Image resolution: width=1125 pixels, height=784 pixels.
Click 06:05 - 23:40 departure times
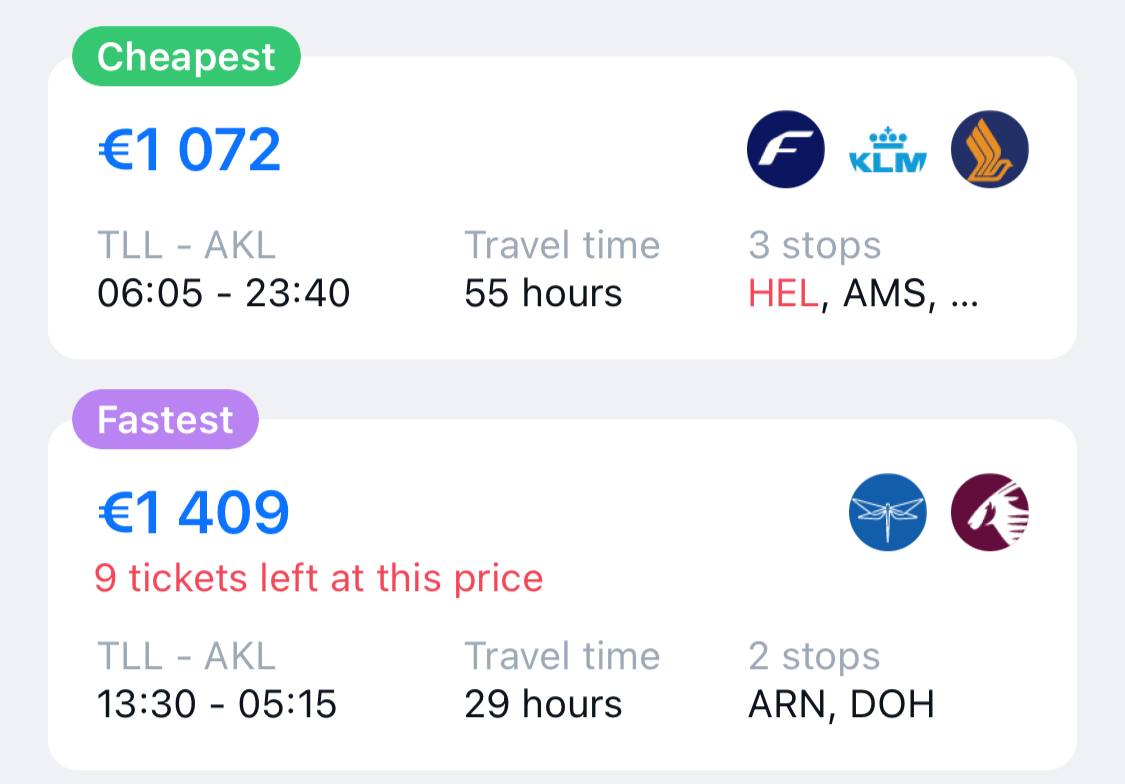click(224, 294)
